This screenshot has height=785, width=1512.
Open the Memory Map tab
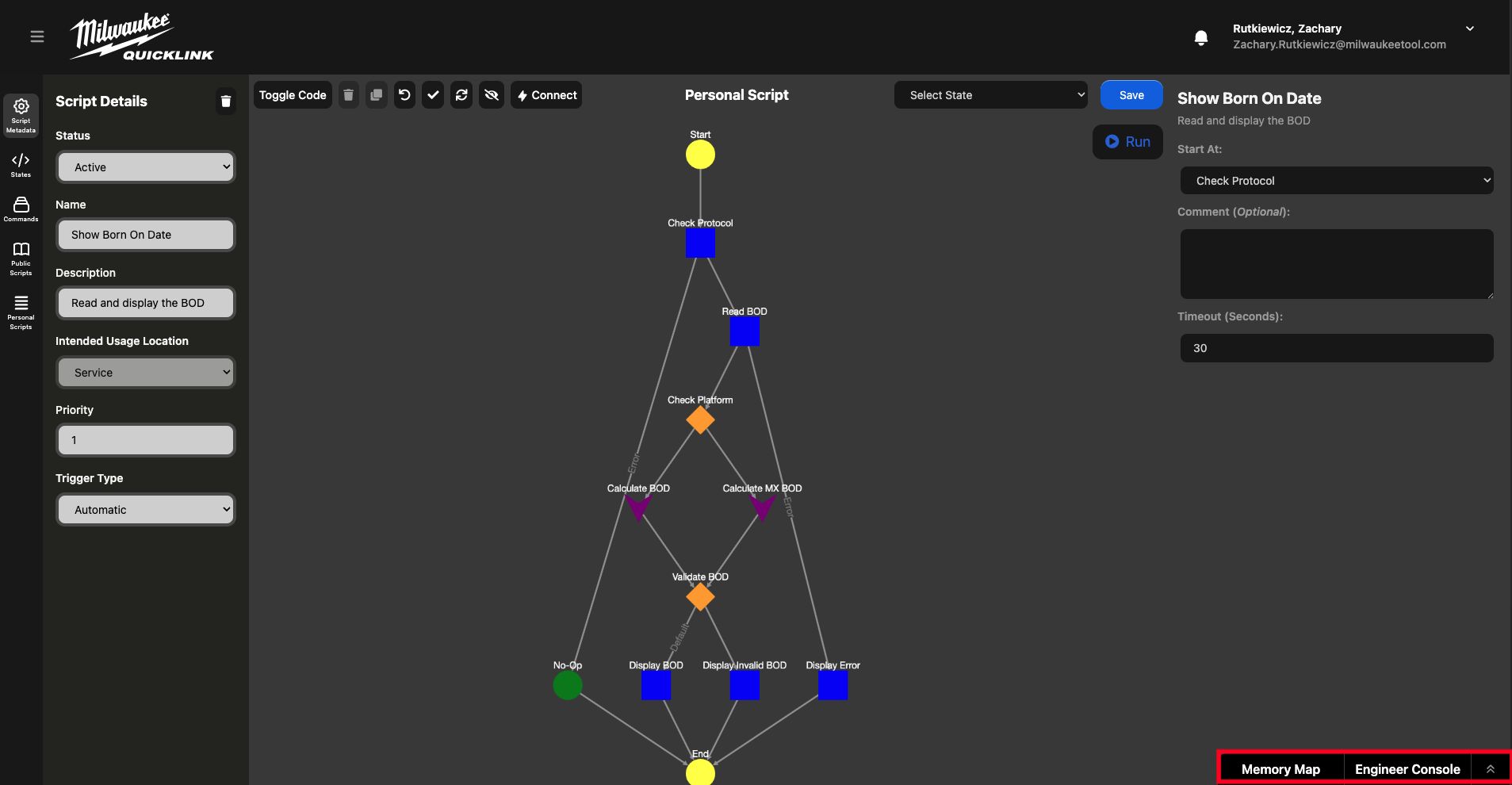1280,769
